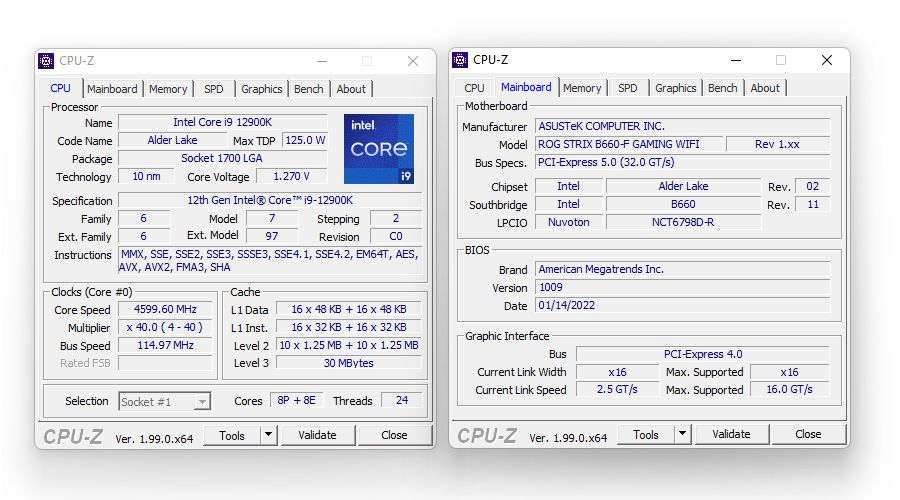Click Validate in the right window
The image size is (900, 500).
tap(731, 434)
